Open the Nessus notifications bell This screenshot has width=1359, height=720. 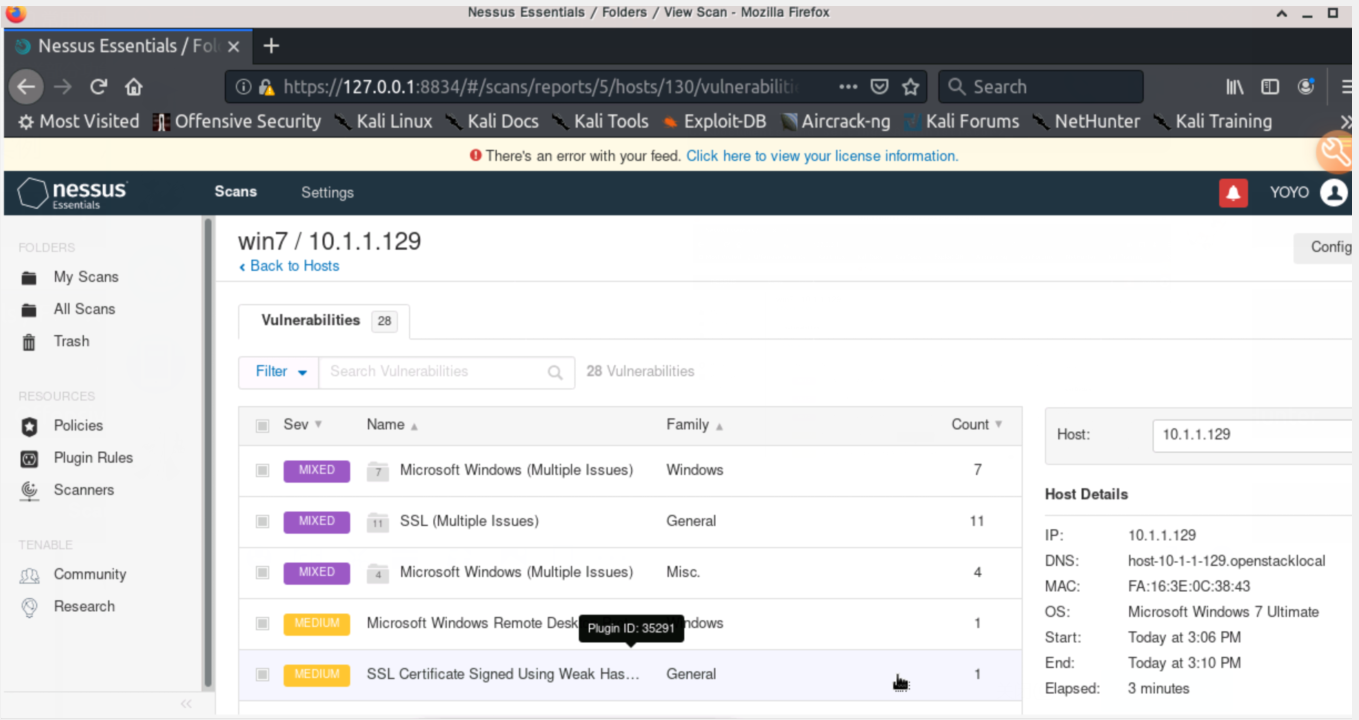click(x=1233, y=193)
